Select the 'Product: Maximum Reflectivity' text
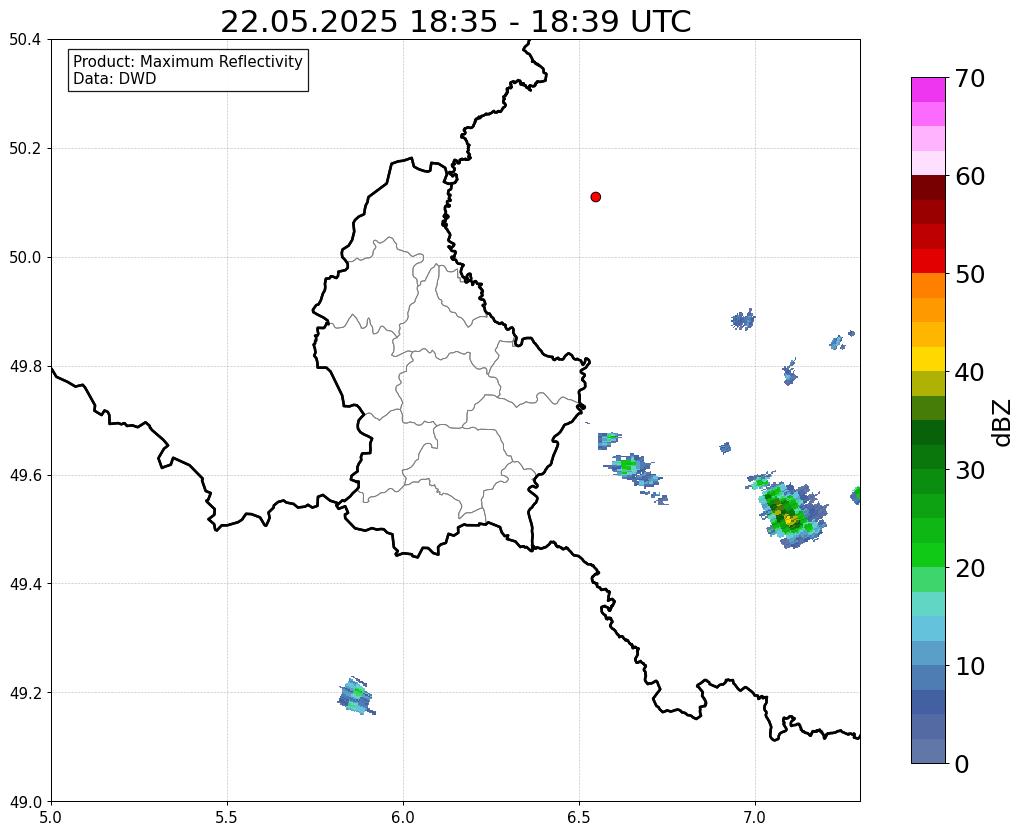 (x=187, y=61)
